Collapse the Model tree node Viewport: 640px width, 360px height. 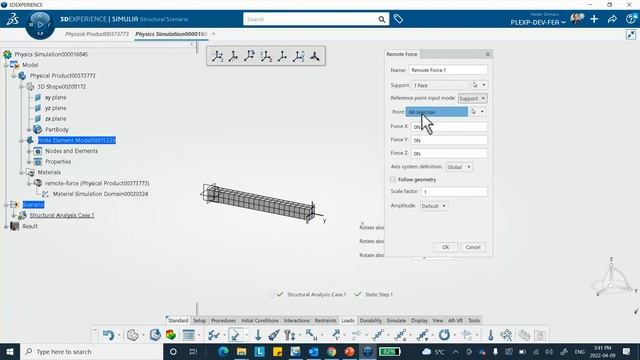click(7, 65)
